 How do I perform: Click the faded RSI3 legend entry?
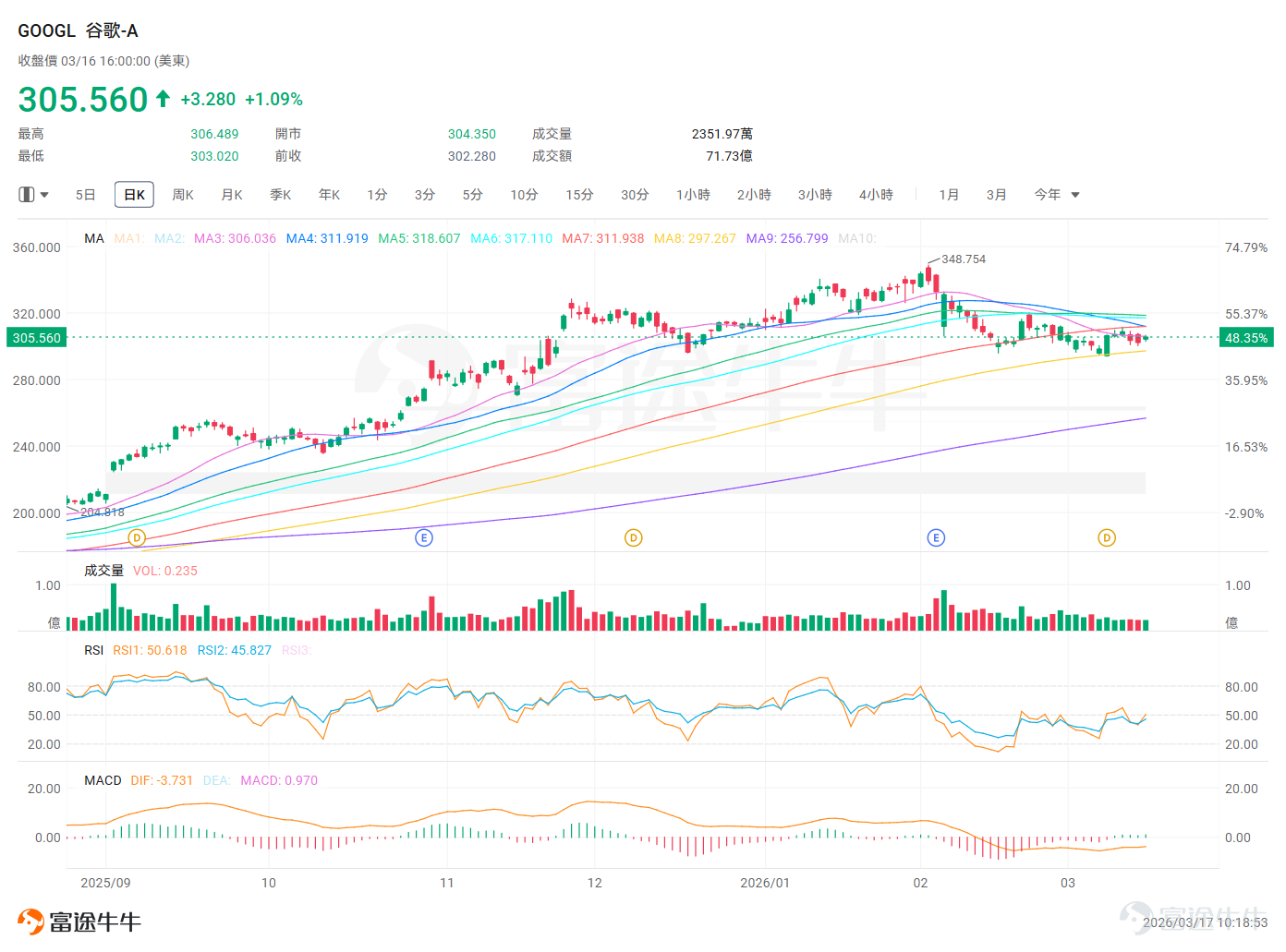[x=297, y=650]
